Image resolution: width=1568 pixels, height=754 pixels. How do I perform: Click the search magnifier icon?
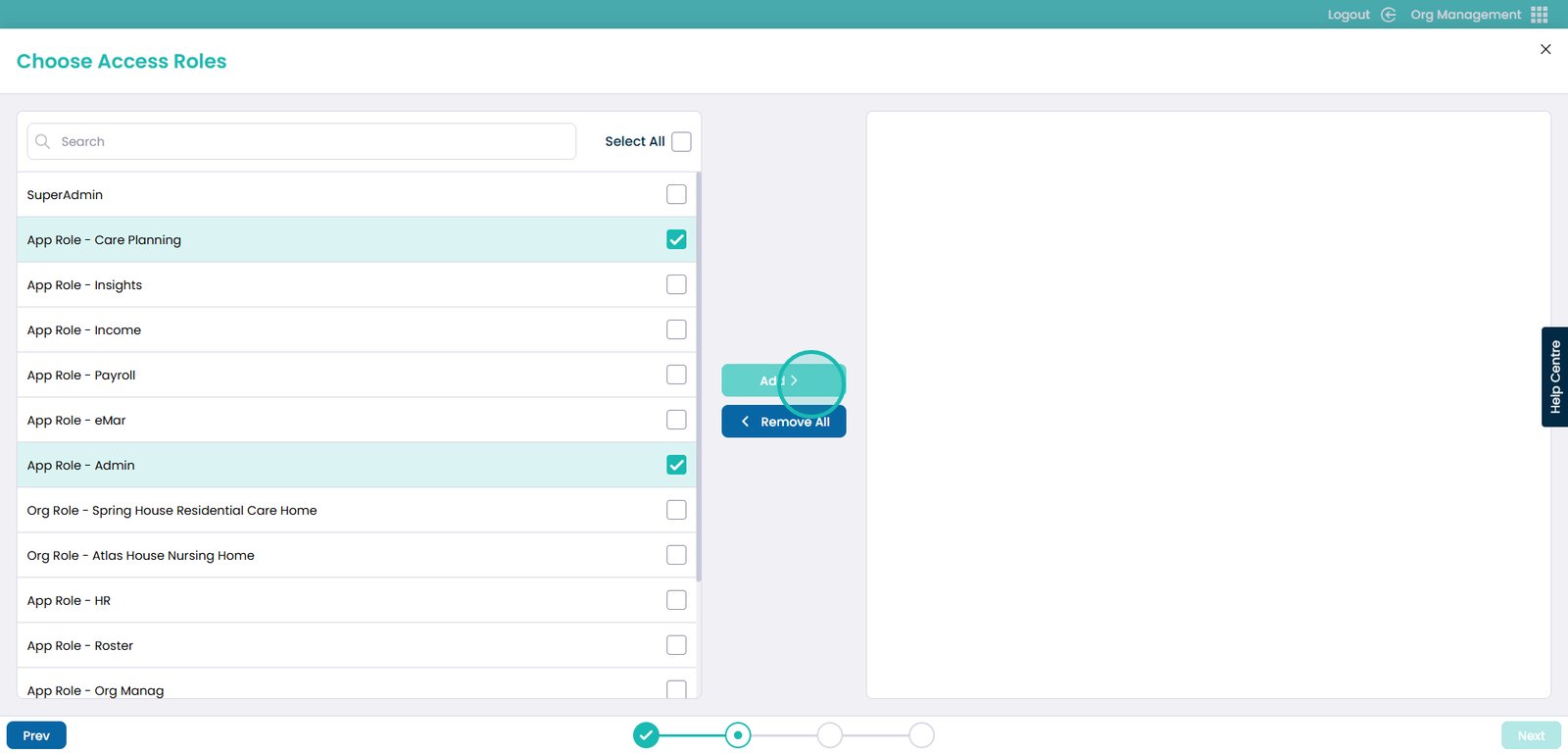(x=42, y=141)
